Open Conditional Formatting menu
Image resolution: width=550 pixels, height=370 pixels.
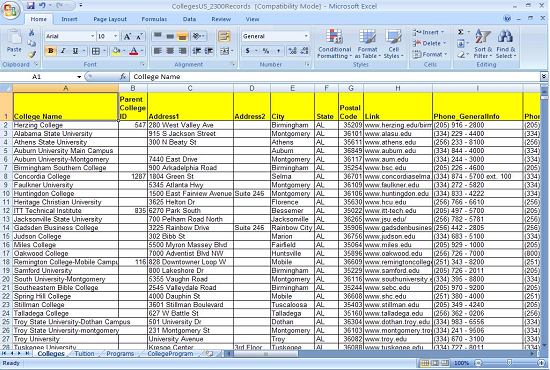point(334,44)
